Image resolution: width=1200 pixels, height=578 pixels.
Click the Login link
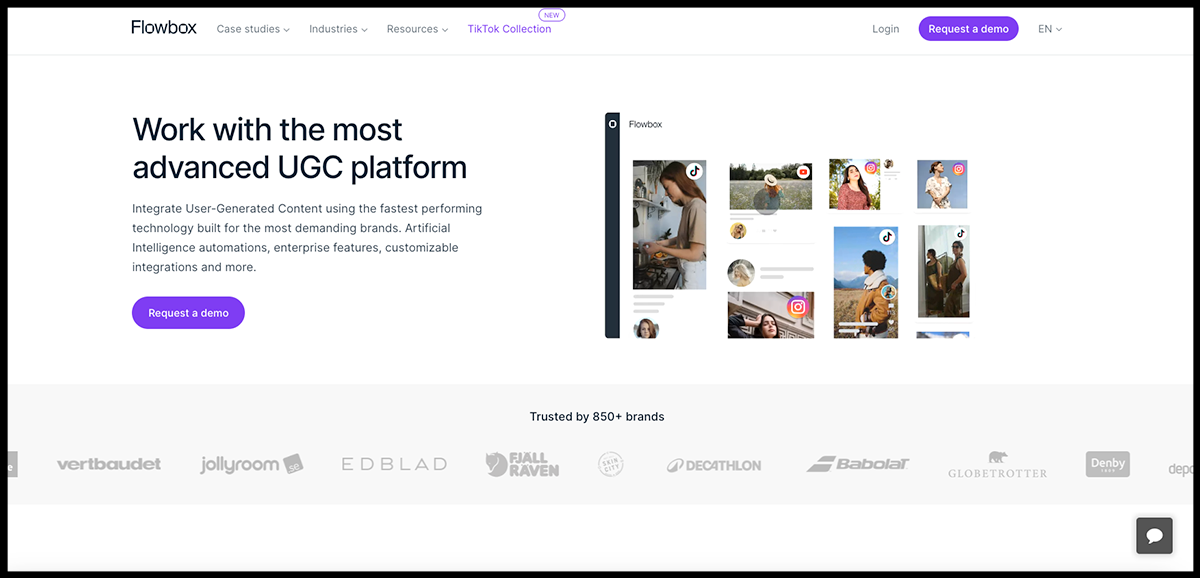tap(885, 29)
